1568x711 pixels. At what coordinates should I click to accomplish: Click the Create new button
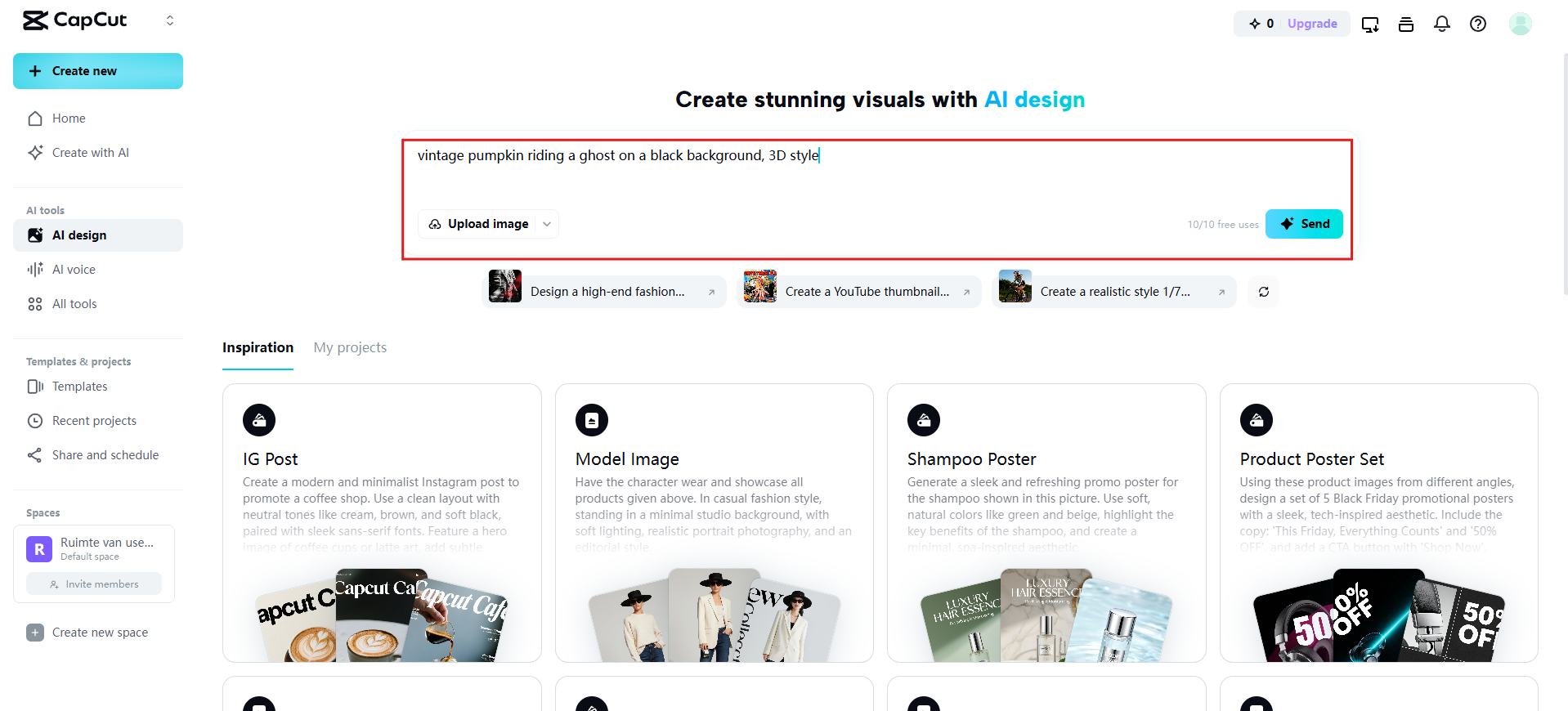coord(98,71)
